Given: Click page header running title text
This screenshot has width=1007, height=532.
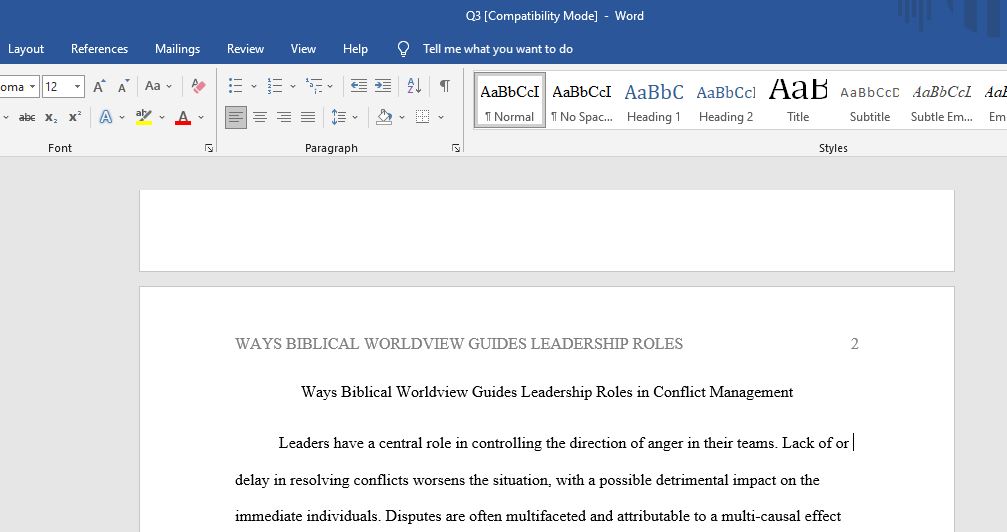Looking at the screenshot, I should tap(459, 344).
